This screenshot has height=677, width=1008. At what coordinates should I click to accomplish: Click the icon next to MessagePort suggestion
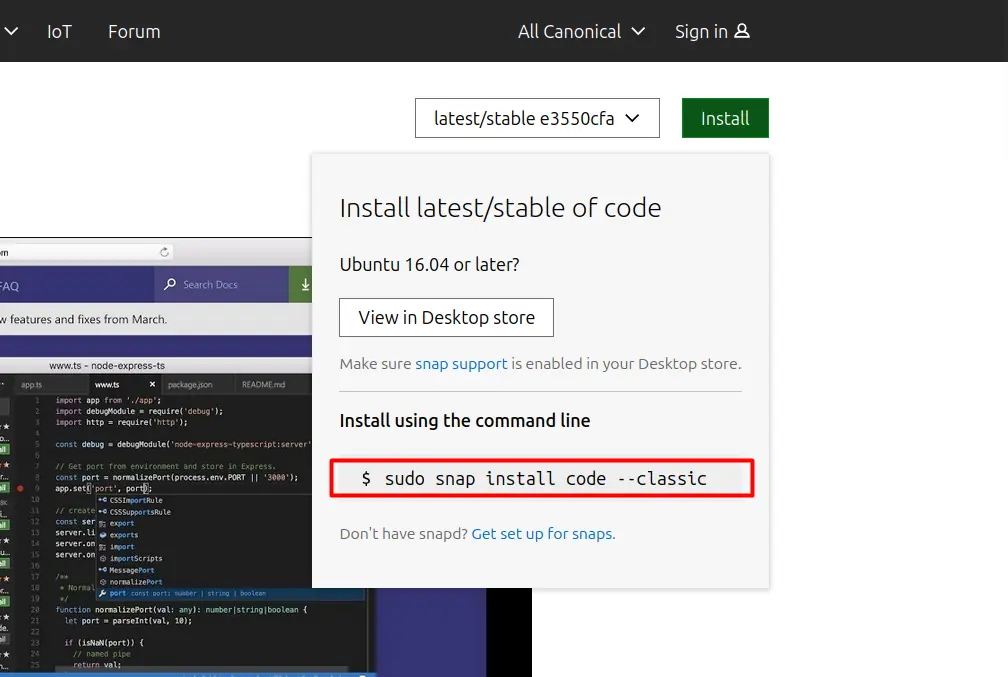[102, 570]
